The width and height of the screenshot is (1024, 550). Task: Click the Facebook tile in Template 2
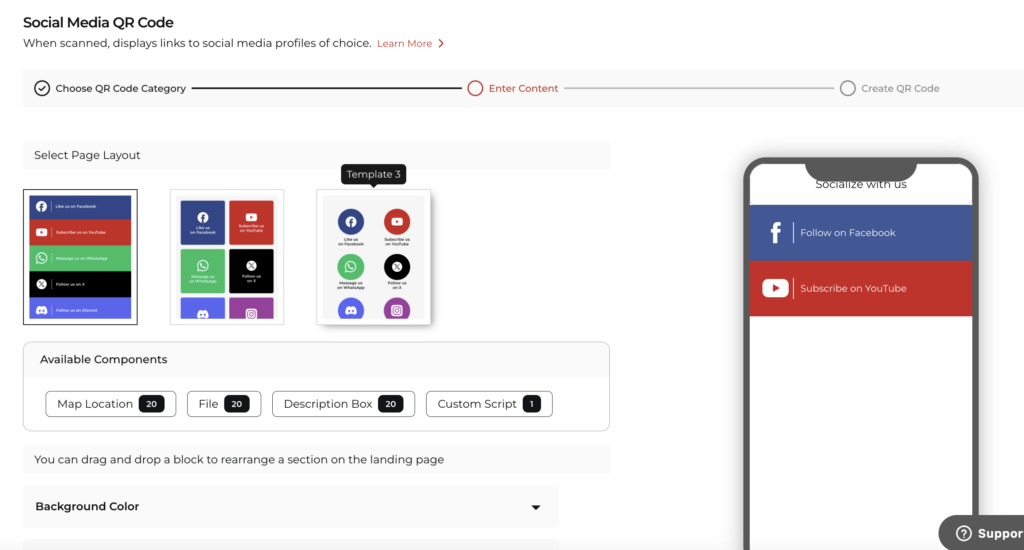pos(202,222)
